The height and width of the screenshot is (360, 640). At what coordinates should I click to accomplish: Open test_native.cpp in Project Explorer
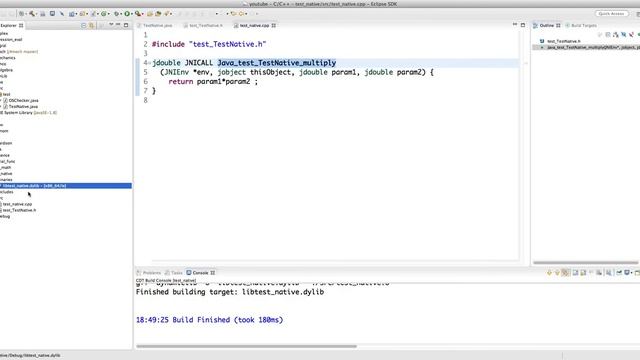click(16, 204)
